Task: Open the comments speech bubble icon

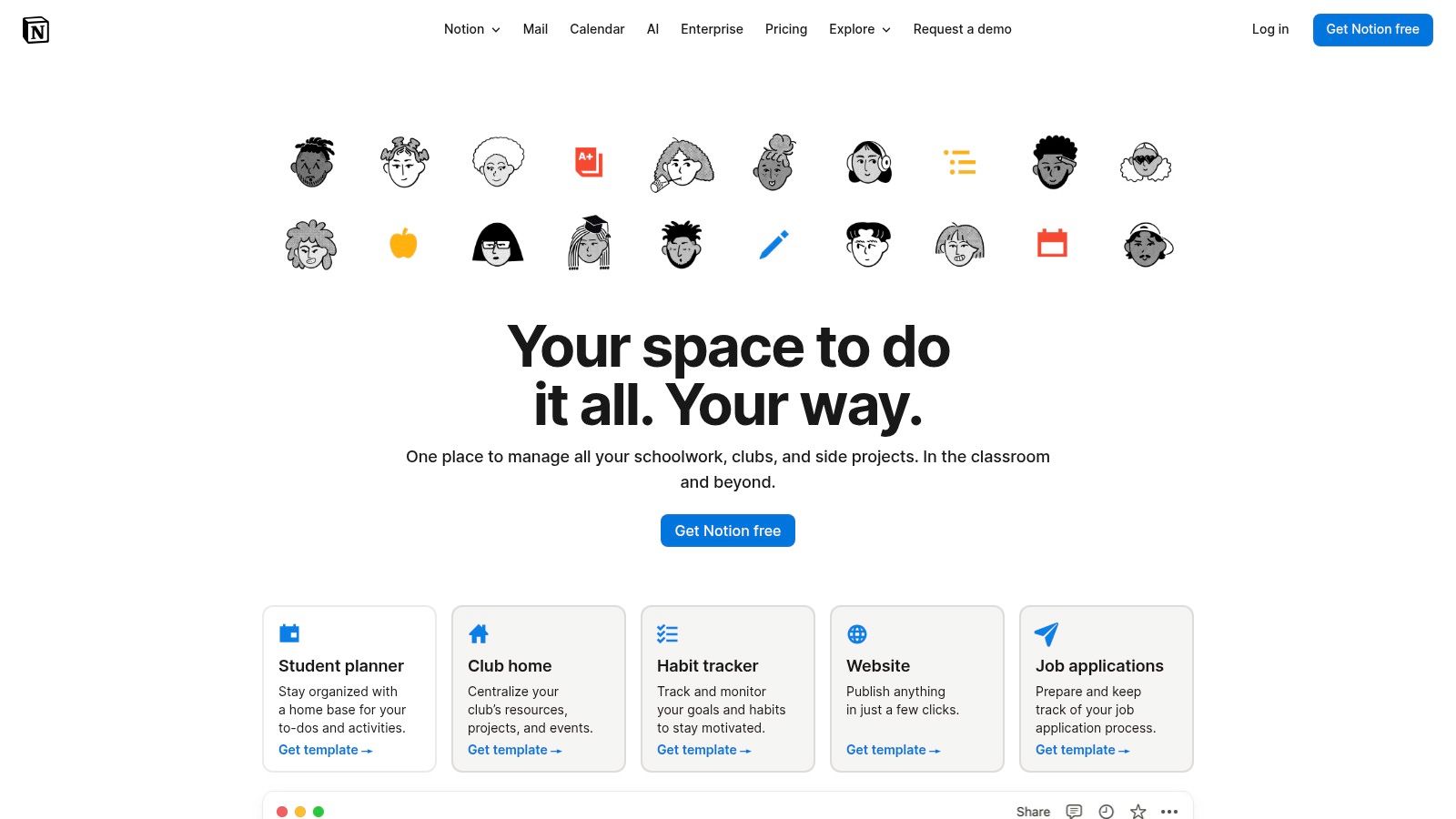Action: pyautogui.click(x=1074, y=812)
